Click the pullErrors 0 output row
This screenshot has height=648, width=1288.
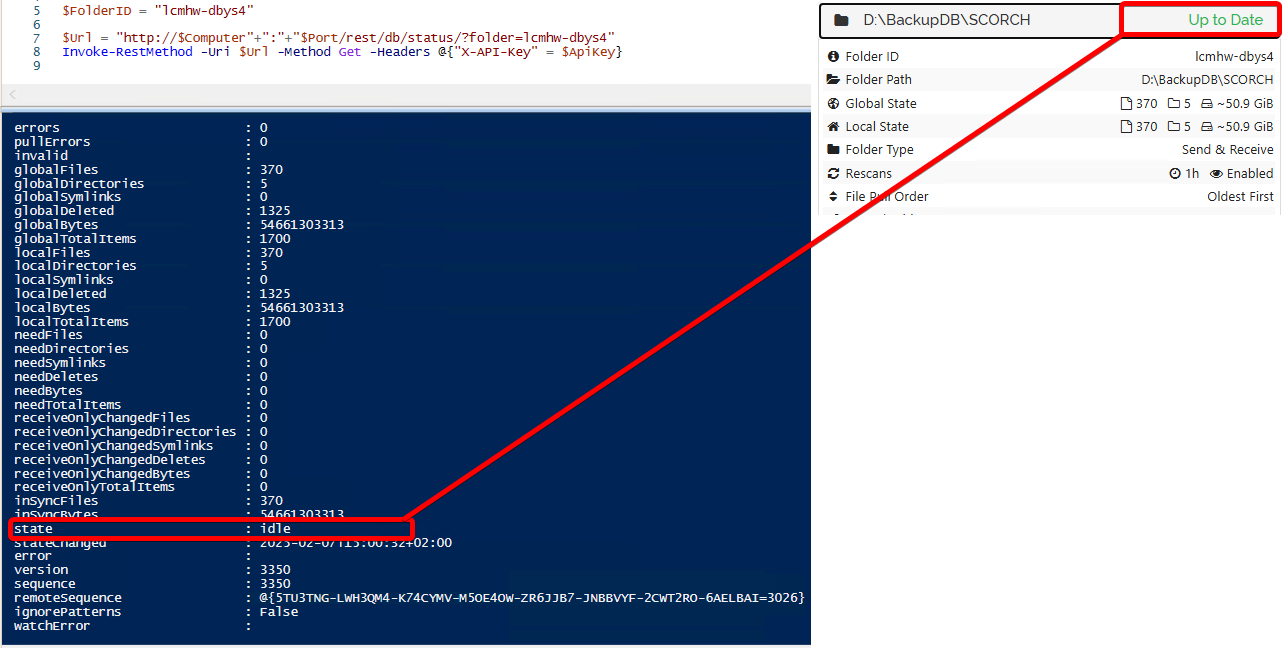[x=140, y=142]
